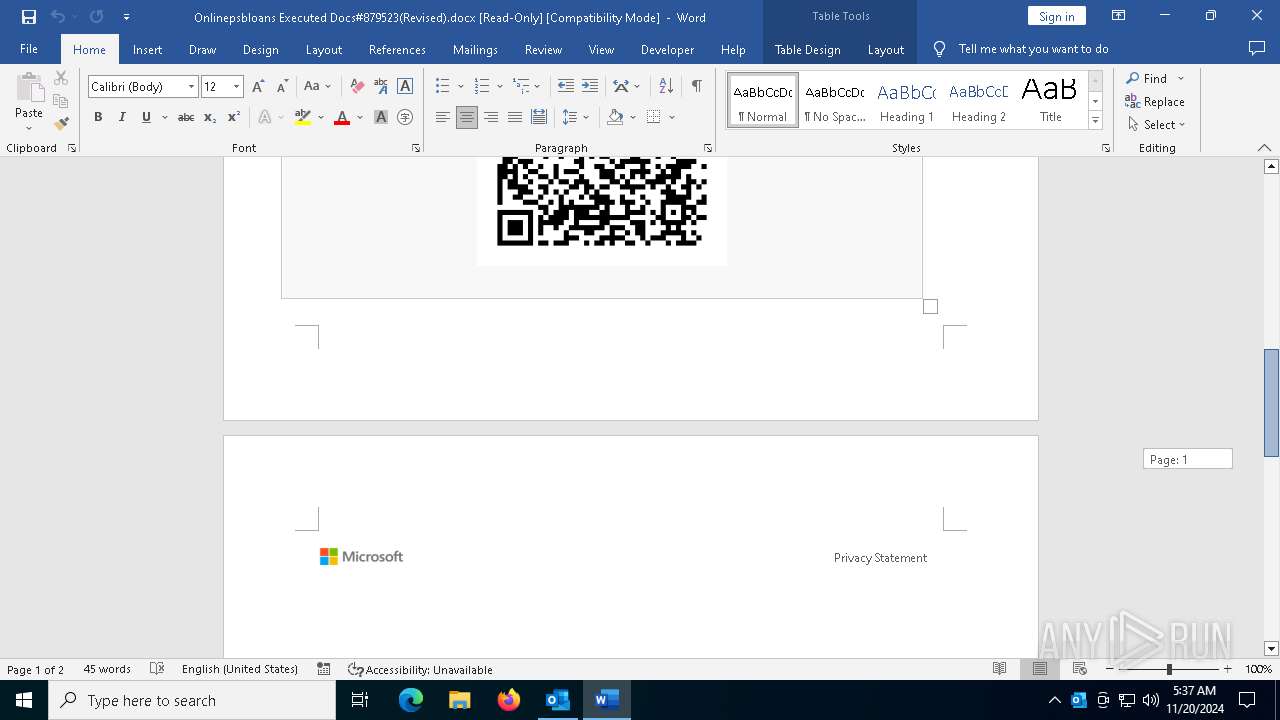Save the document with the floppy disk icon

point(28,17)
